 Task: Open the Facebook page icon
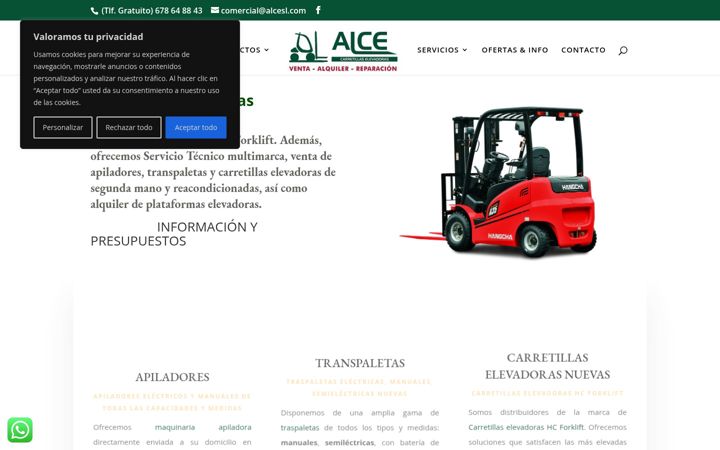pos(318,10)
